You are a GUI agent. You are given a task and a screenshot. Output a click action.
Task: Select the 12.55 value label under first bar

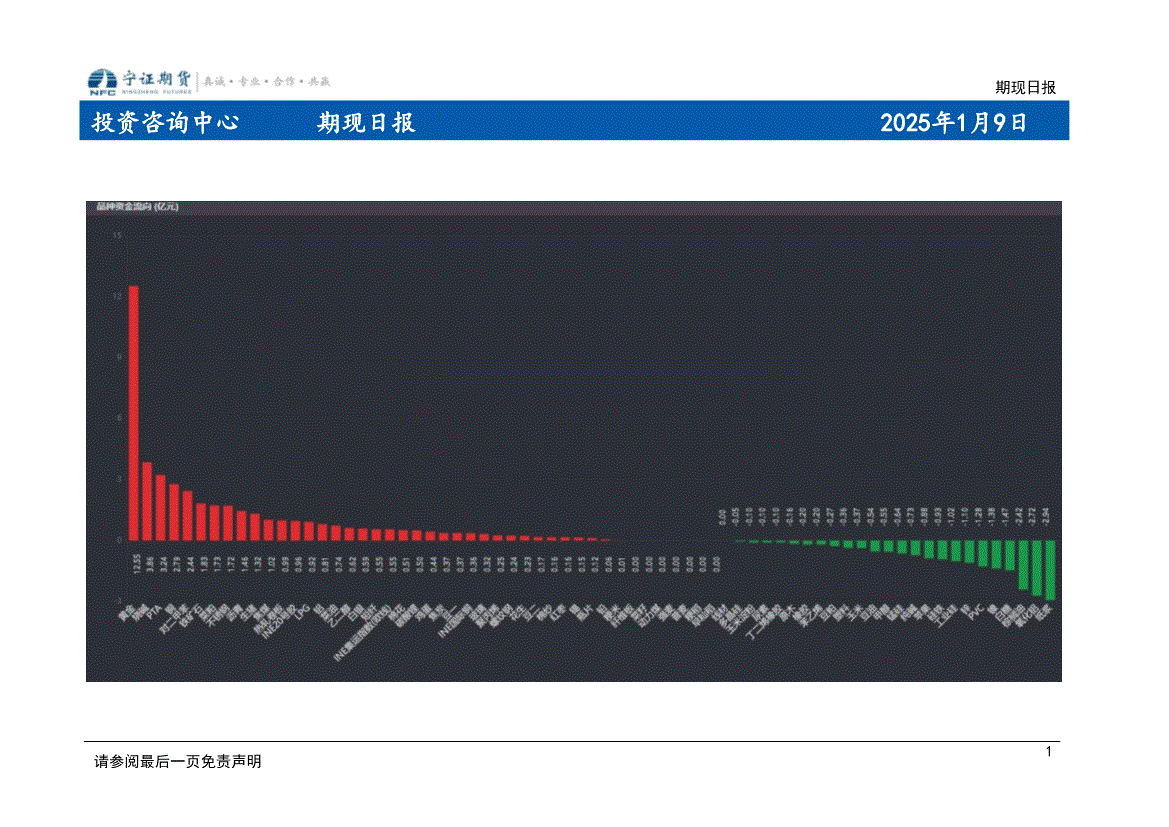pyautogui.click(x=137, y=563)
